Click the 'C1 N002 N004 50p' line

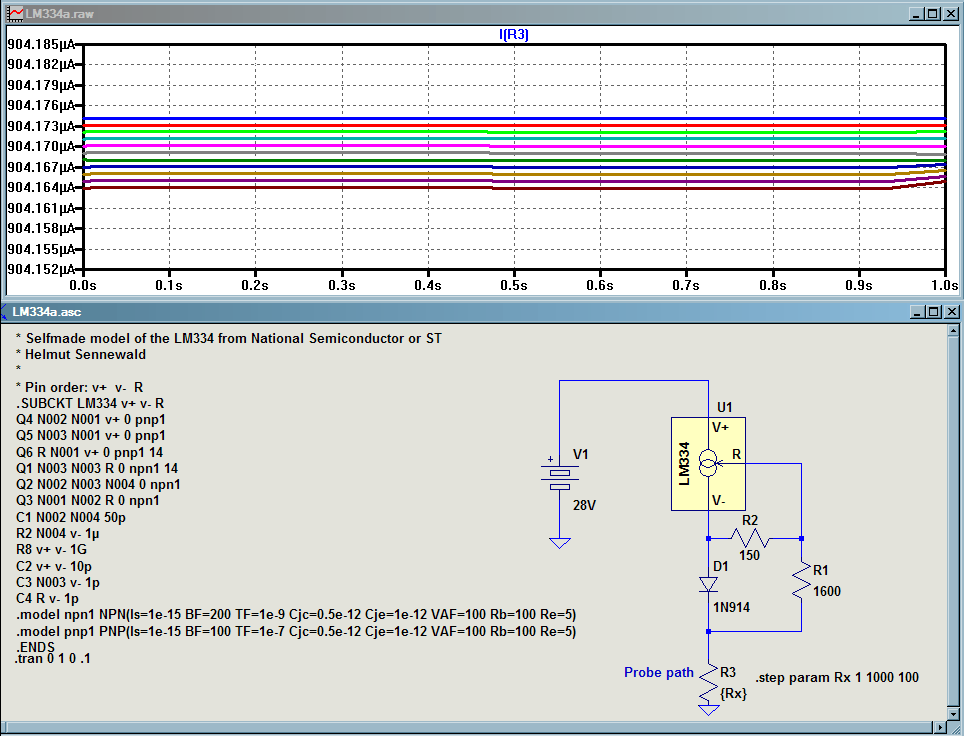[71, 518]
